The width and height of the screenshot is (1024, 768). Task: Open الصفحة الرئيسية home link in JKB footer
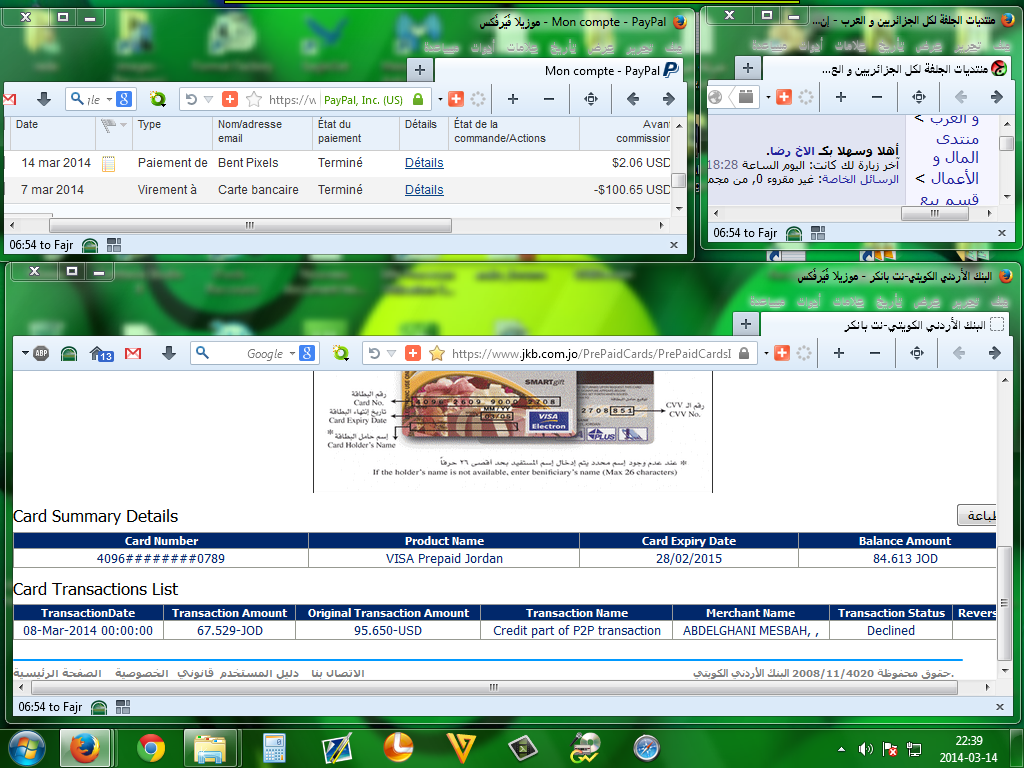tap(57, 673)
